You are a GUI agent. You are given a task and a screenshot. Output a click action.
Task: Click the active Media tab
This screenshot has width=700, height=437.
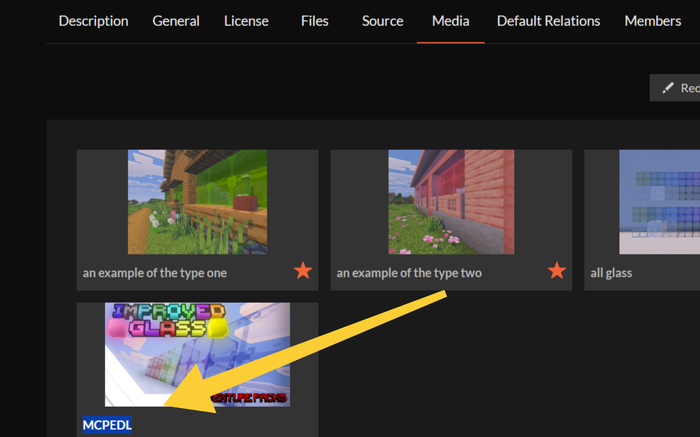450,21
